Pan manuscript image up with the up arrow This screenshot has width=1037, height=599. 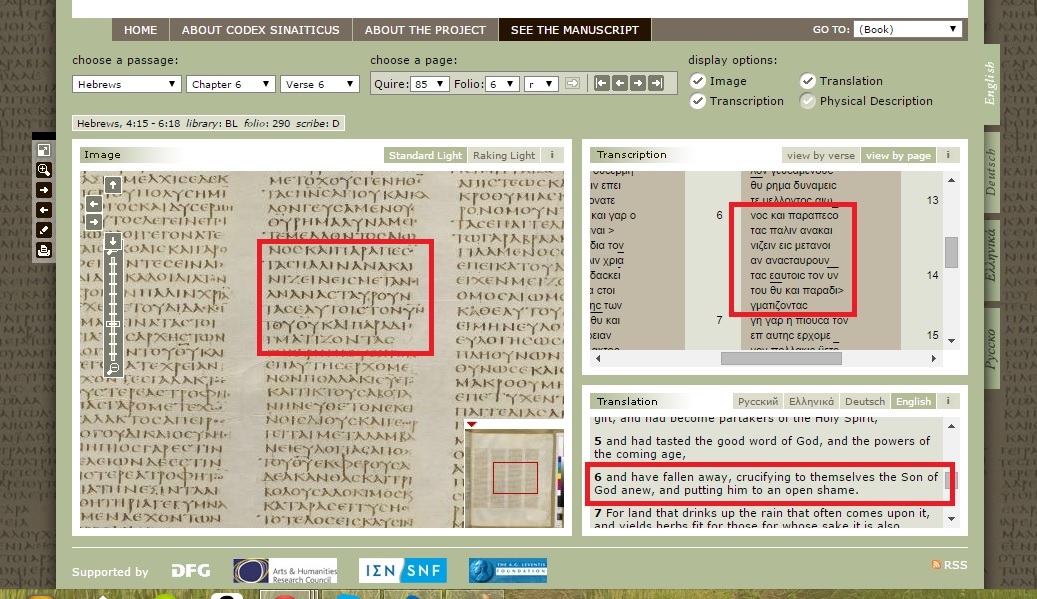coord(112,185)
